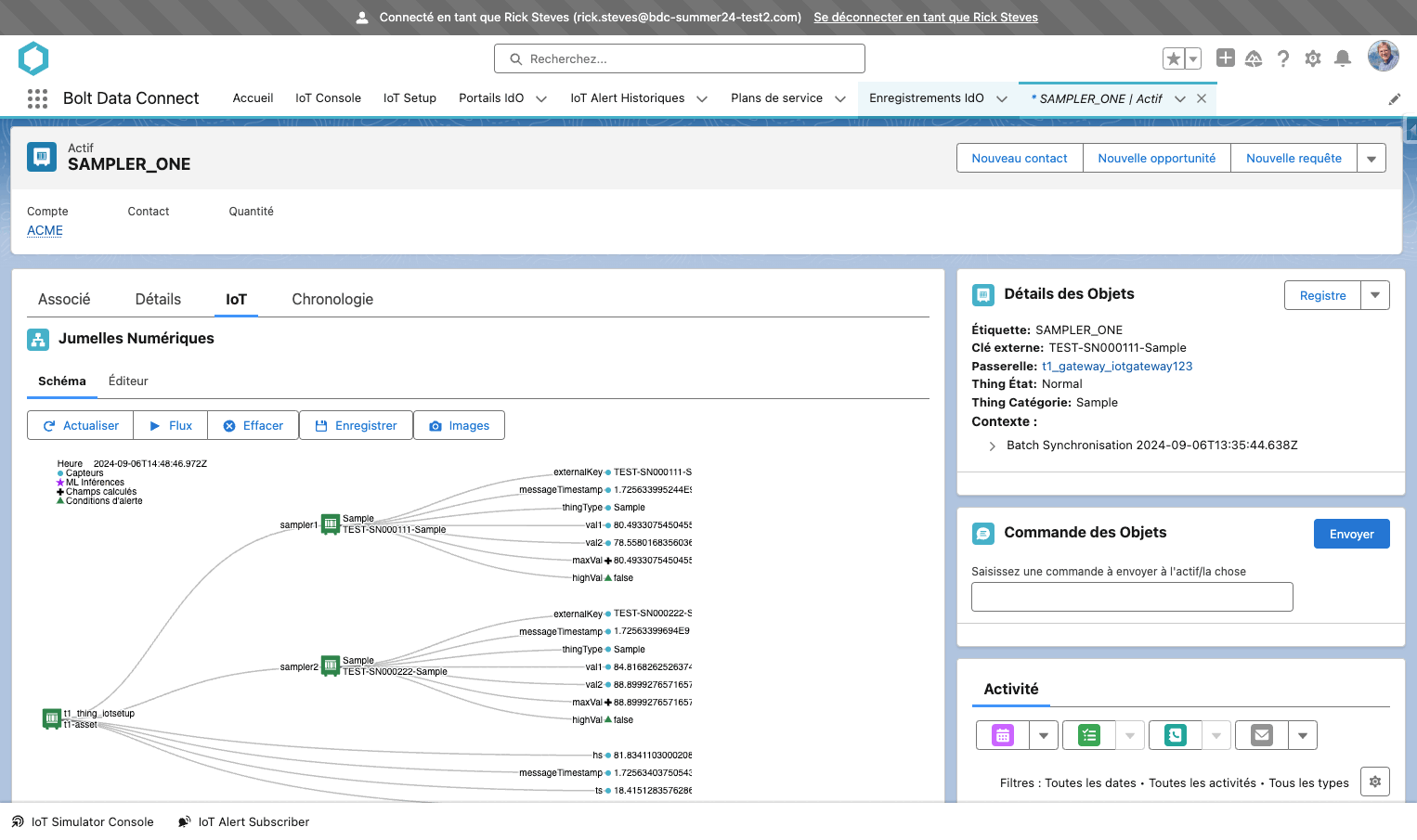
Task: Click new event calendar icon
Action: click(1003, 735)
